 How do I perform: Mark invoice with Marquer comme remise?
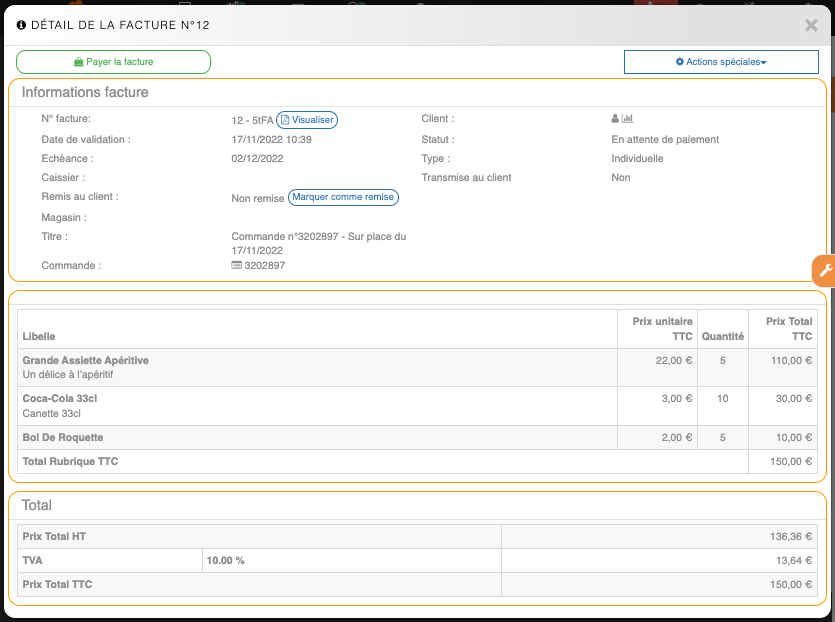point(343,198)
